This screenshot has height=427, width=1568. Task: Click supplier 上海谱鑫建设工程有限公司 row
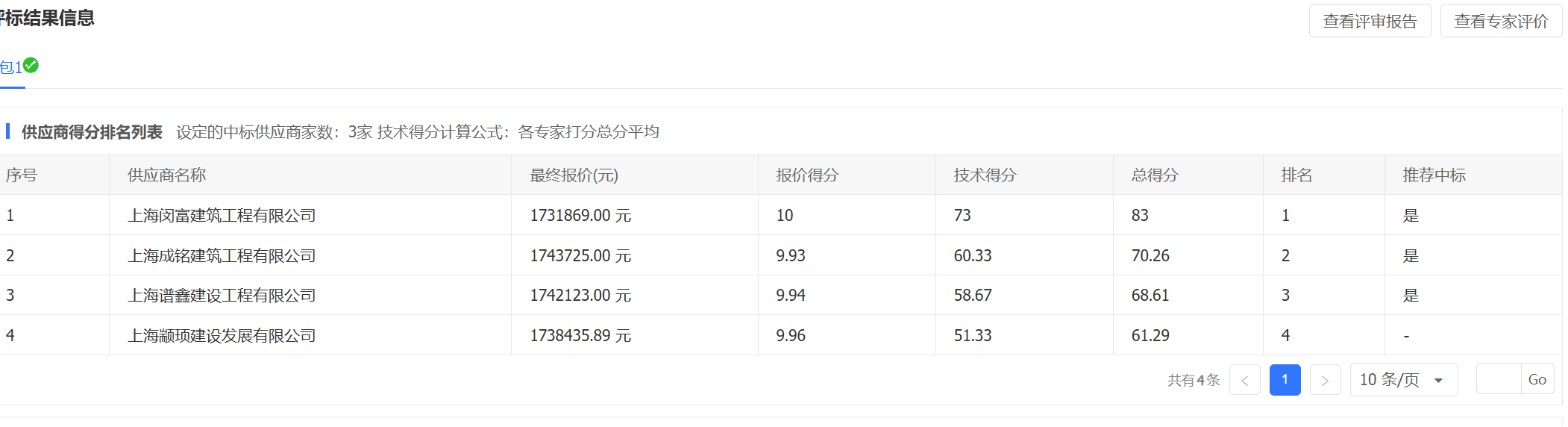222,296
